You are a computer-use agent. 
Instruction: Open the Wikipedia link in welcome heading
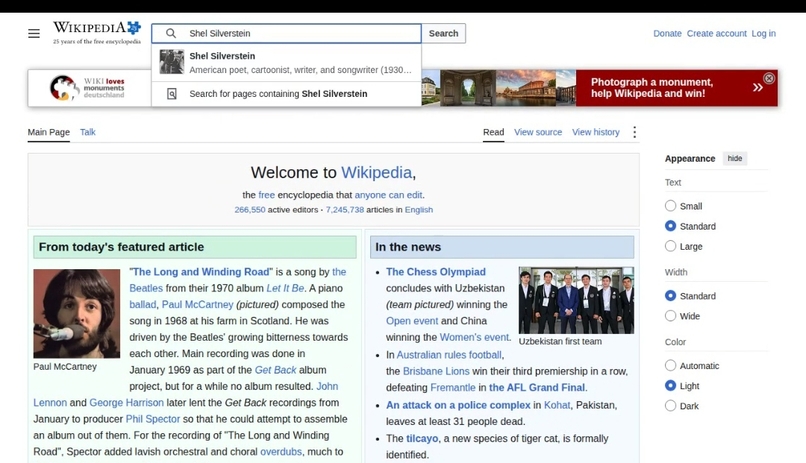click(x=376, y=172)
